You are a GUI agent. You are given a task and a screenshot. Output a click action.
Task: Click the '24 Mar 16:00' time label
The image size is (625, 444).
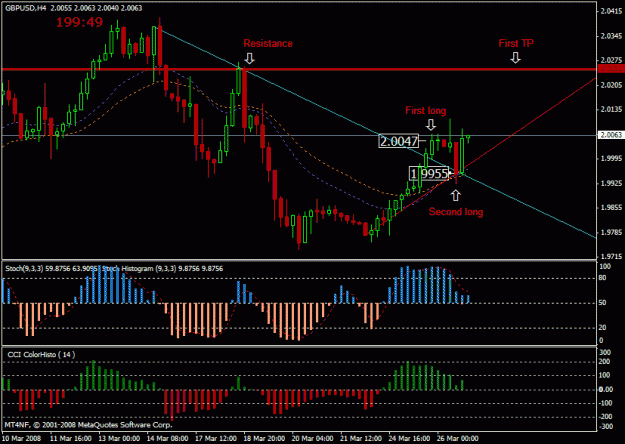point(410,438)
